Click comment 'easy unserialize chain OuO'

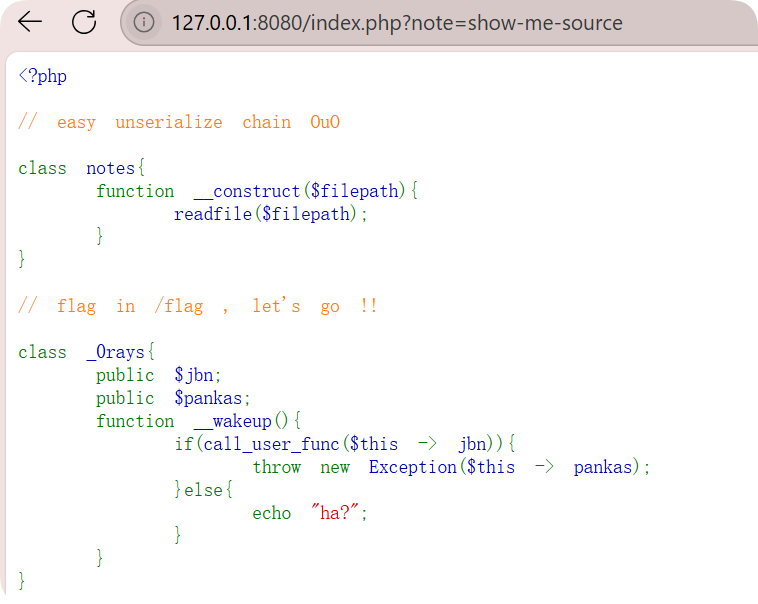[179, 122]
